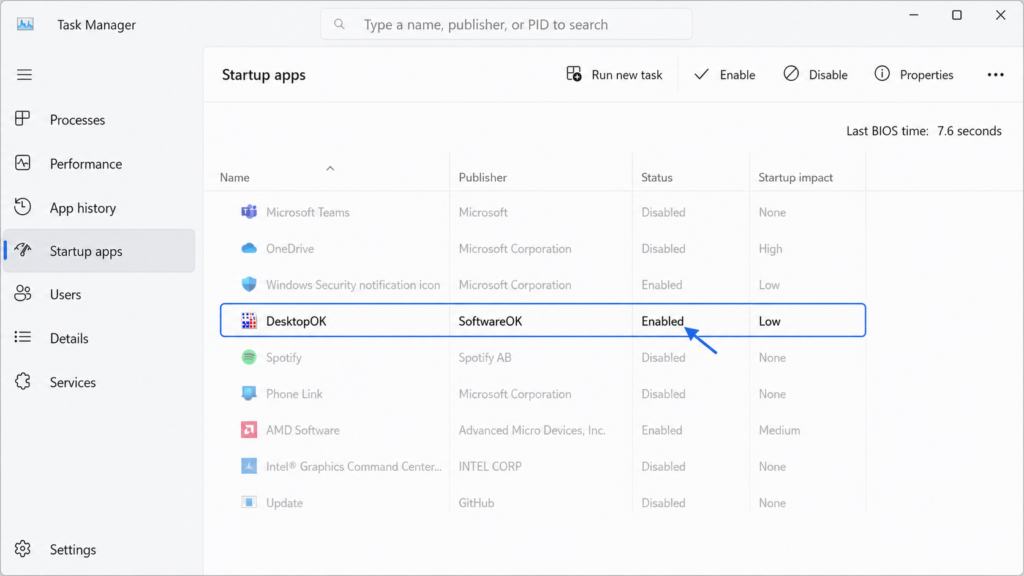The width and height of the screenshot is (1024, 576).
Task: Click the Phone Link app icon
Action: point(249,393)
